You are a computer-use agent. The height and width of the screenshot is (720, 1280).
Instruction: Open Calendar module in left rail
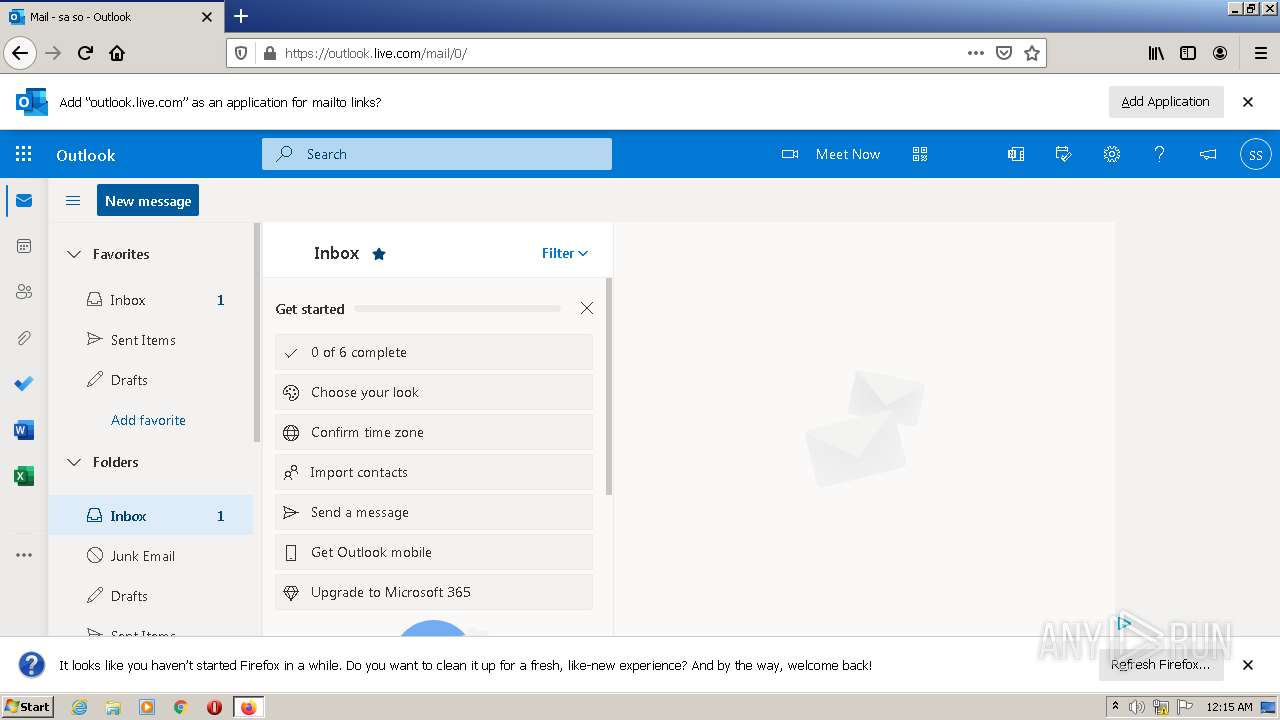24,246
